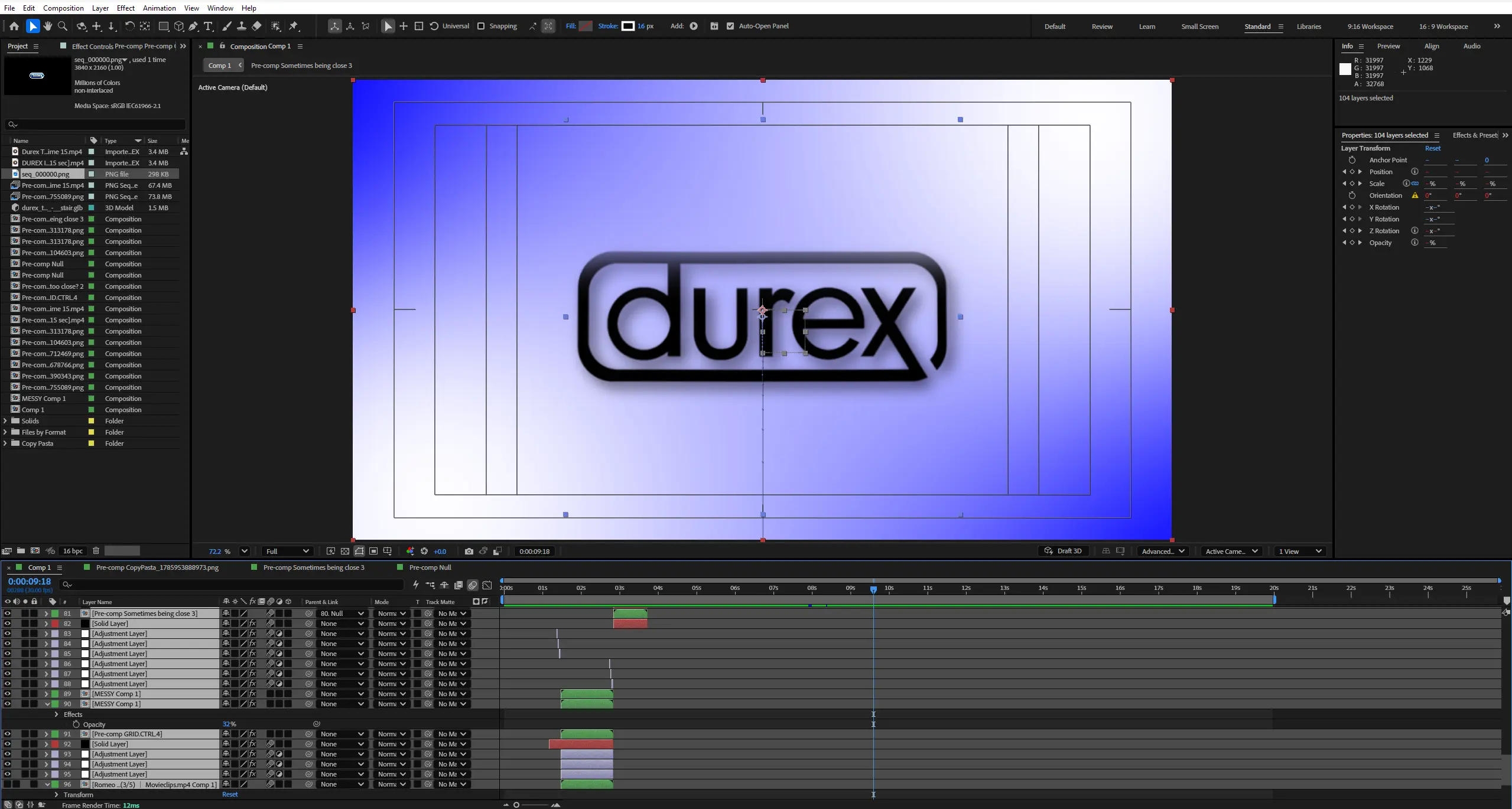Open the Advanced renderer dropdown

click(x=1163, y=551)
